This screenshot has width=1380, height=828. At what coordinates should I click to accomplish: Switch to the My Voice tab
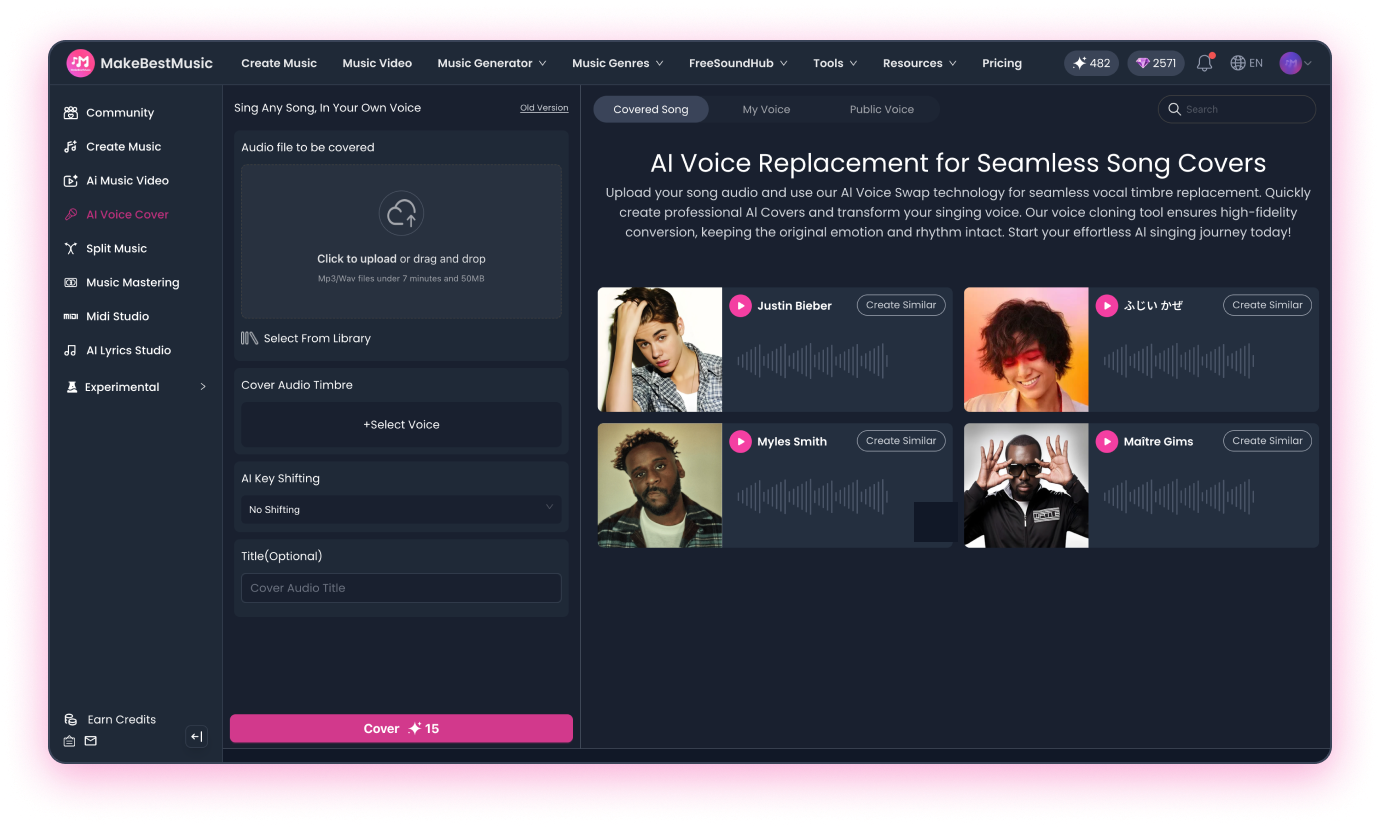coord(766,110)
